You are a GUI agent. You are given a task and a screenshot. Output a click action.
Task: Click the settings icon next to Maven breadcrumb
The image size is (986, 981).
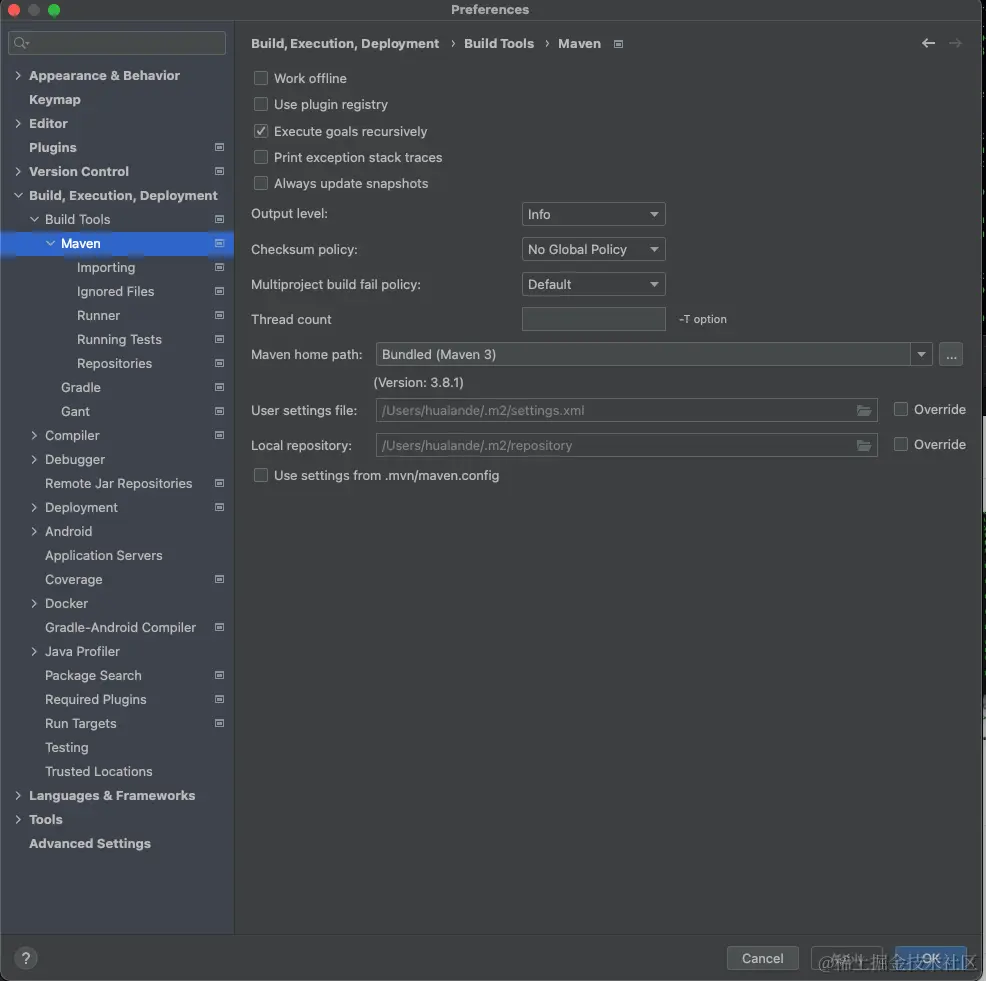click(x=618, y=44)
